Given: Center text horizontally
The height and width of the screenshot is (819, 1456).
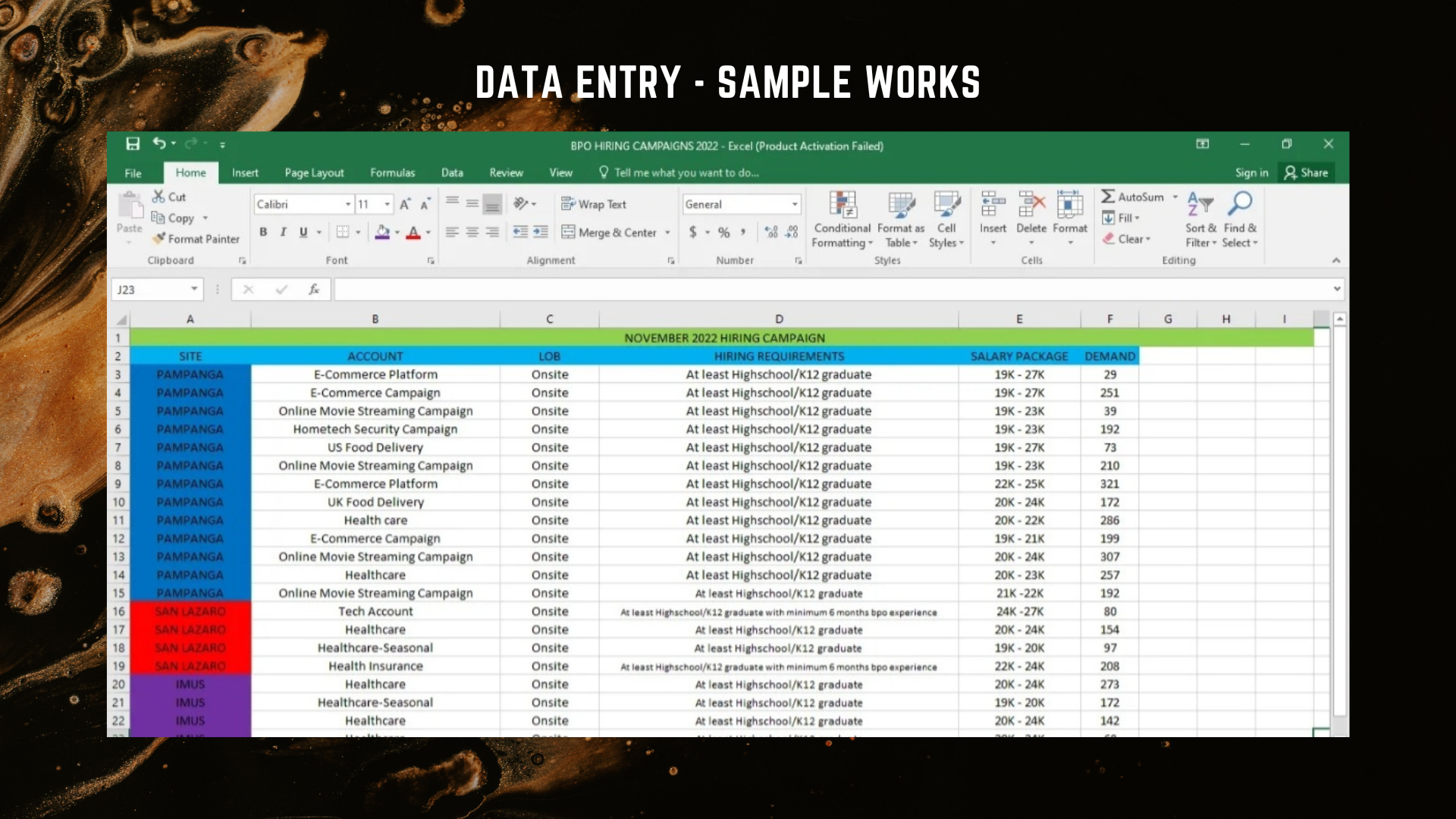Looking at the screenshot, I should coord(472,232).
